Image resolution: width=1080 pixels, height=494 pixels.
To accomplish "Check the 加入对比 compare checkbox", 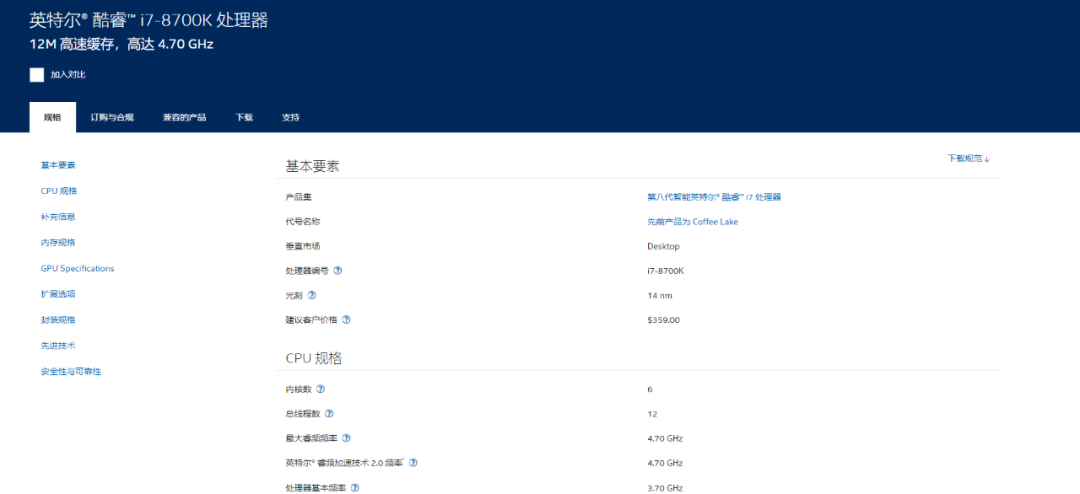I will 37,74.
